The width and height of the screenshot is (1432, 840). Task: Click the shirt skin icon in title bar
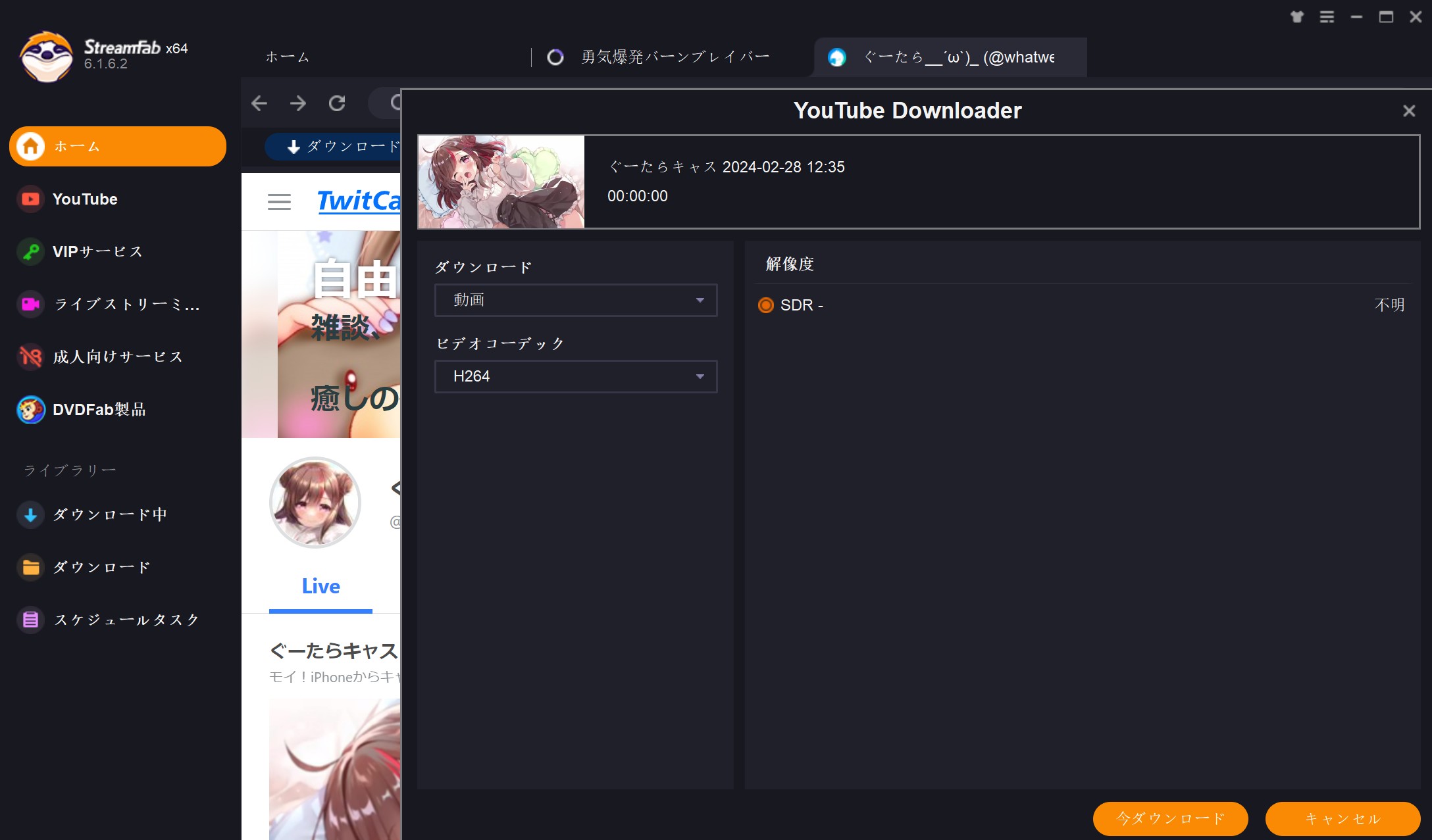pos(1296,16)
